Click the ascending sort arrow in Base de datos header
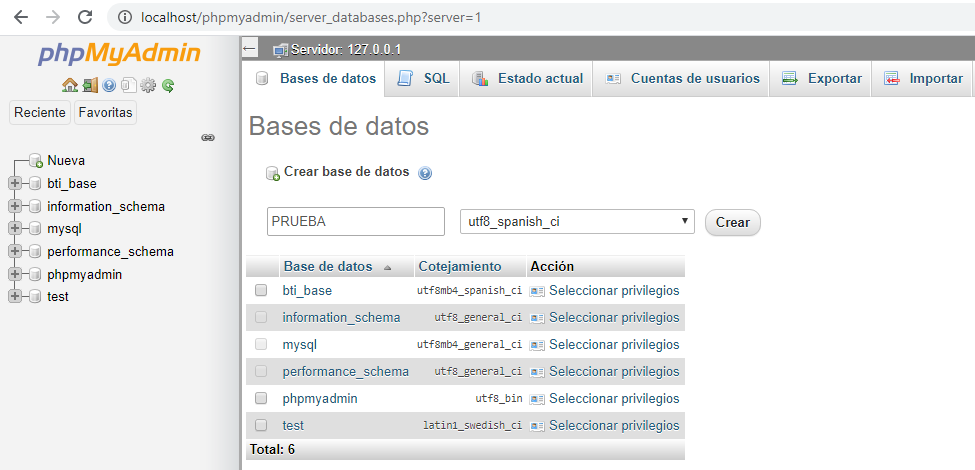The image size is (975, 470). 387,268
